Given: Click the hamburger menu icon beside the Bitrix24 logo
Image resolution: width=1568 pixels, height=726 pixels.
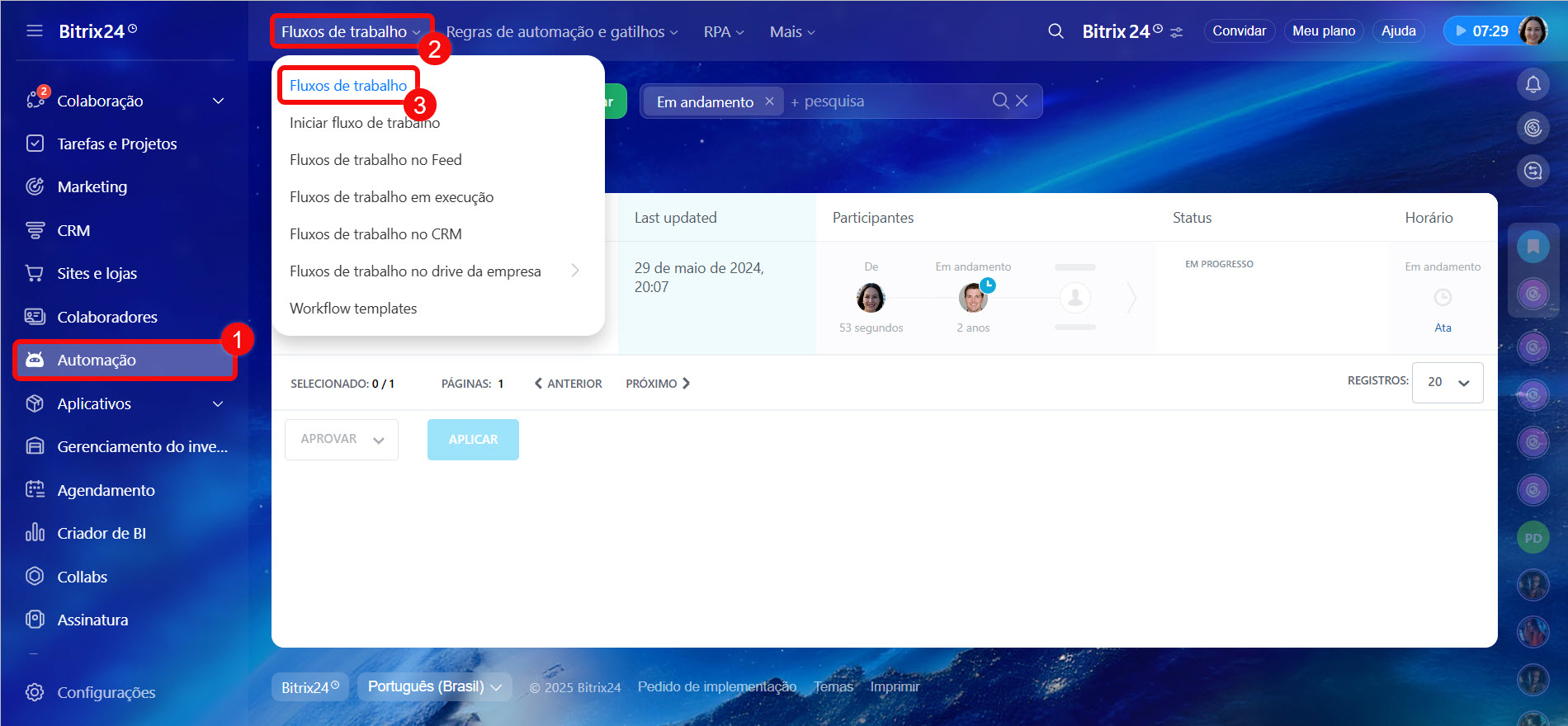Looking at the screenshot, I should point(34,31).
